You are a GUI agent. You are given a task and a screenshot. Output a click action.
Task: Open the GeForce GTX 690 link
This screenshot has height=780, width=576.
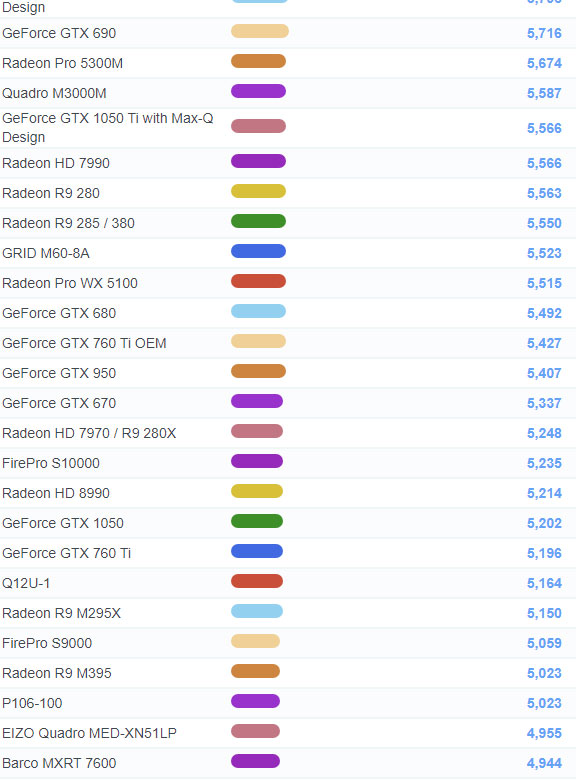coord(59,33)
